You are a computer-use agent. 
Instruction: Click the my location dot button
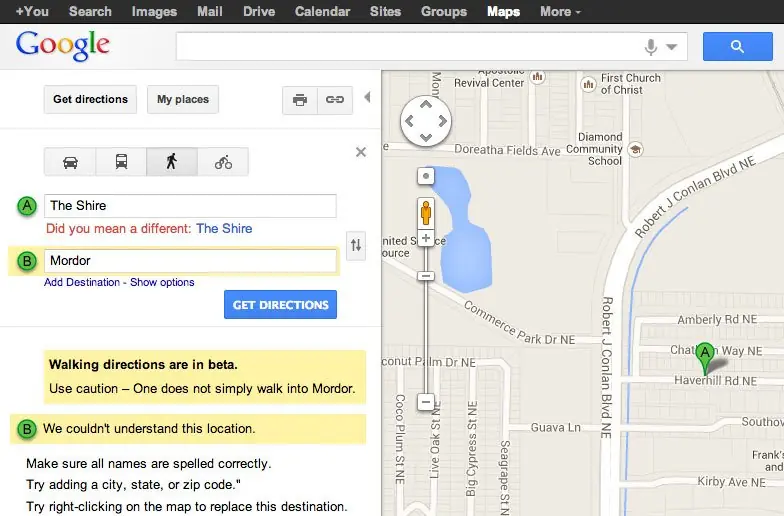426,176
